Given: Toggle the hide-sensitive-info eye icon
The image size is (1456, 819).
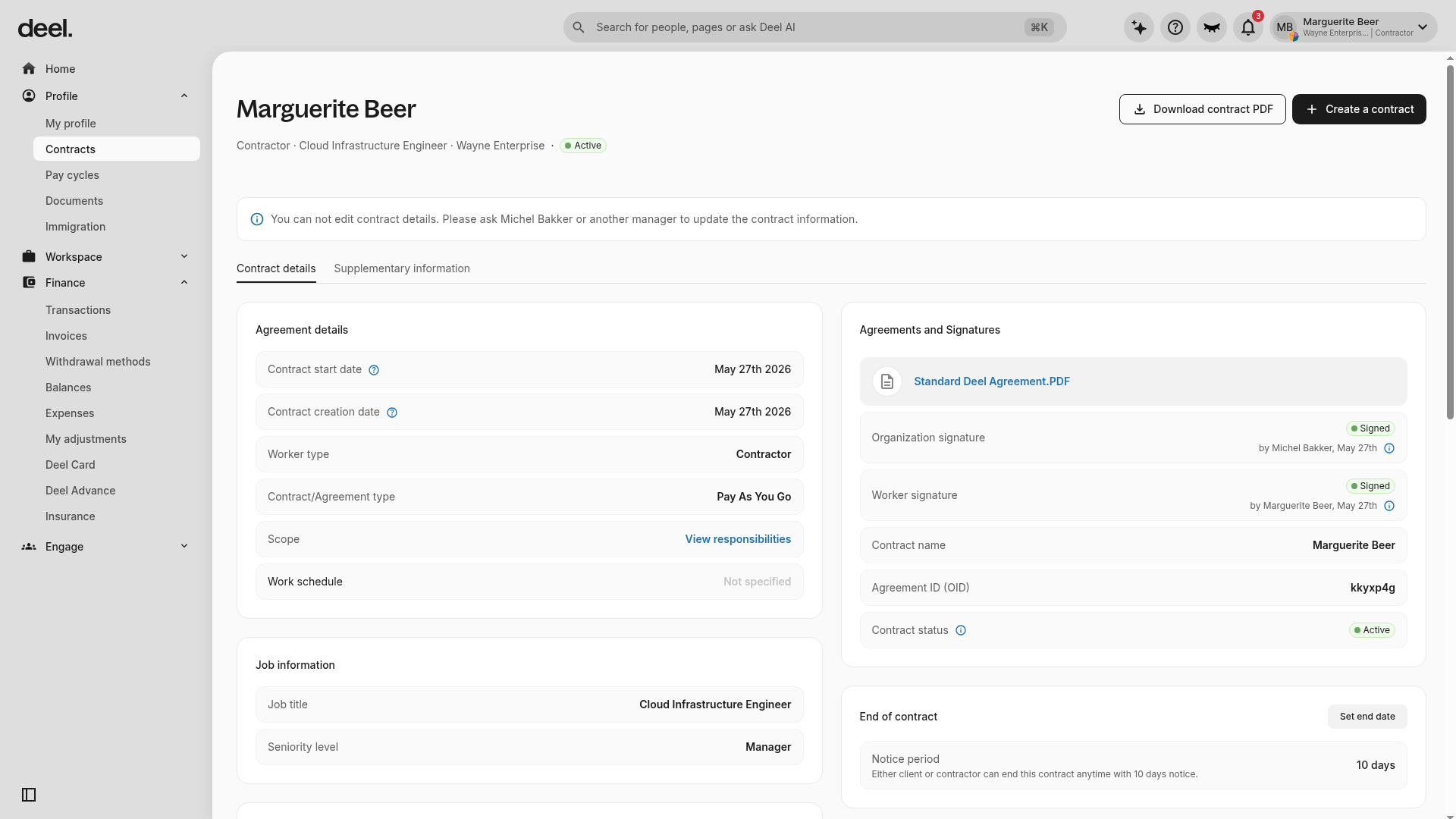Looking at the screenshot, I should [x=1212, y=27].
